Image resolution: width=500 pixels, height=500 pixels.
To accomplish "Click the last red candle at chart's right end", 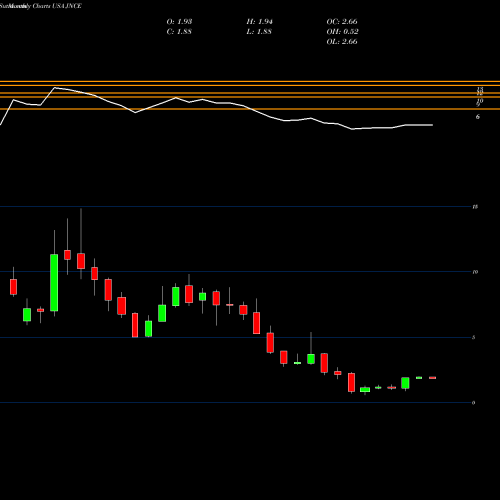I will coord(432,378).
